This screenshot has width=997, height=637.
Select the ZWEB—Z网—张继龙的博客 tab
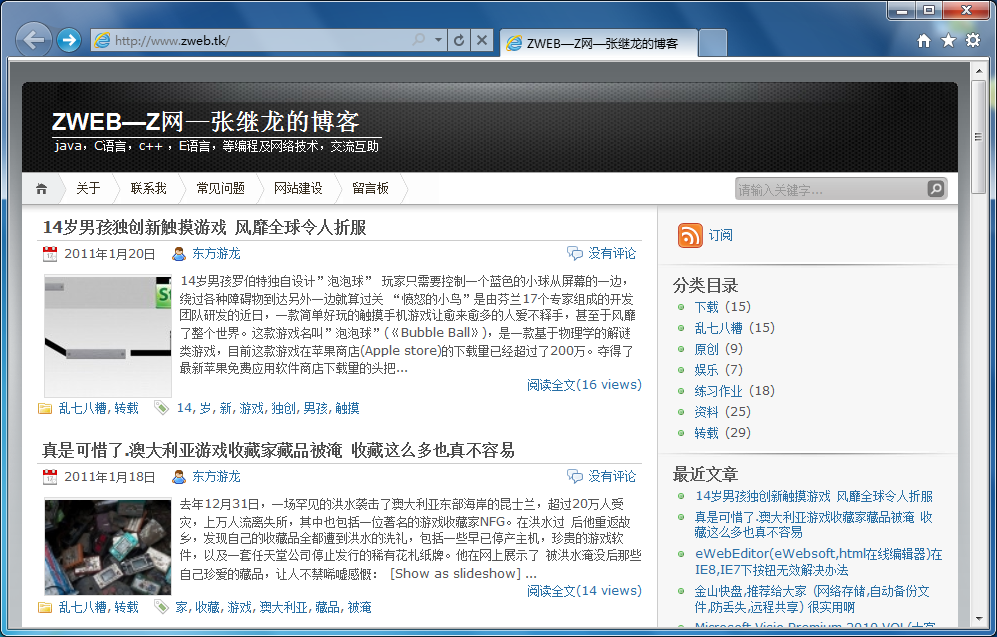click(599, 43)
